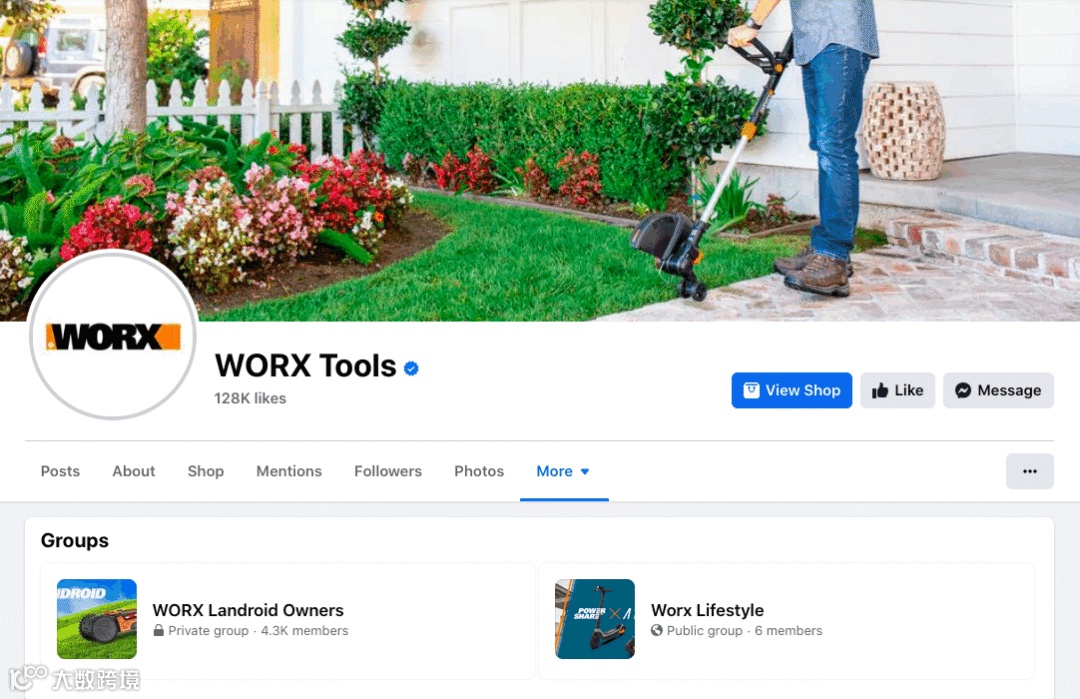The image size is (1080, 699).
Task: Click the globe icon for Worx Lifestyle
Action: [x=656, y=630]
